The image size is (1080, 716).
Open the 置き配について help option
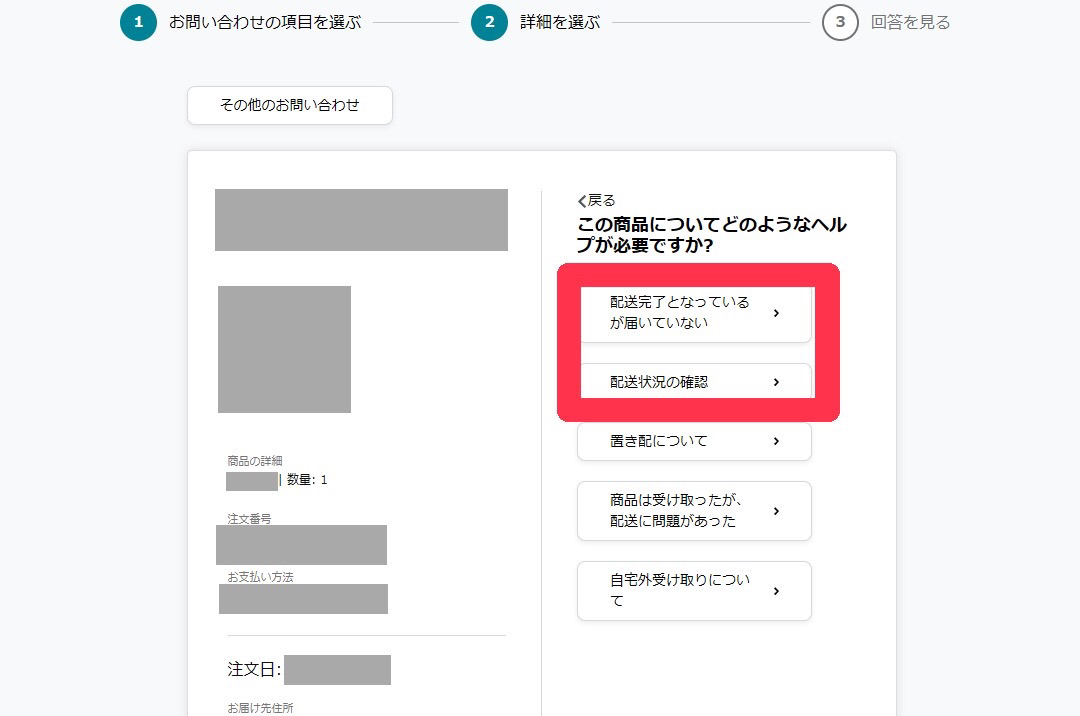pyautogui.click(x=660, y=441)
